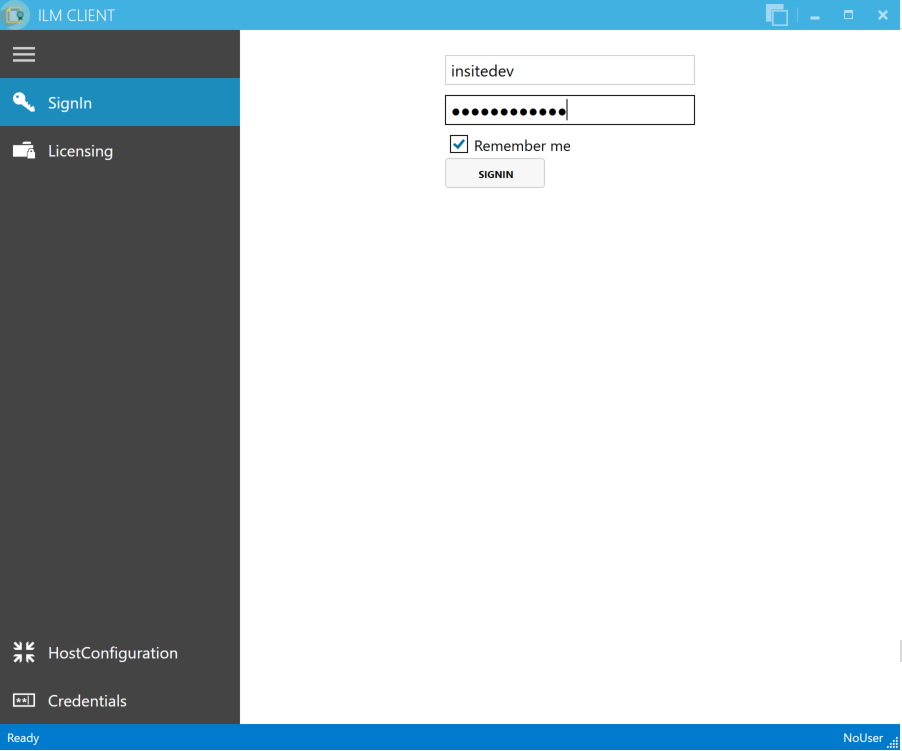Image resolution: width=902 pixels, height=751 pixels.
Task: Select the Credentials sidebar entry
Action: [87, 701]
